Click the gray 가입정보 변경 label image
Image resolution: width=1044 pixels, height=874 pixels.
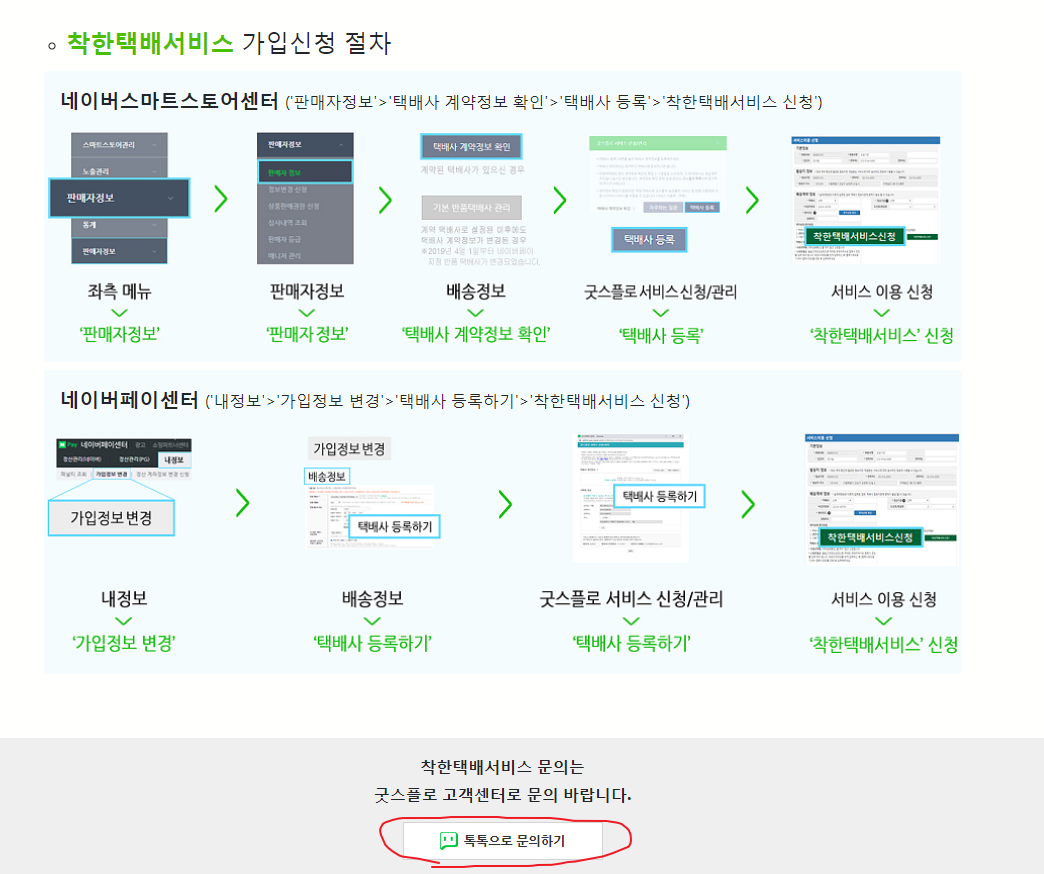[349, 449]
